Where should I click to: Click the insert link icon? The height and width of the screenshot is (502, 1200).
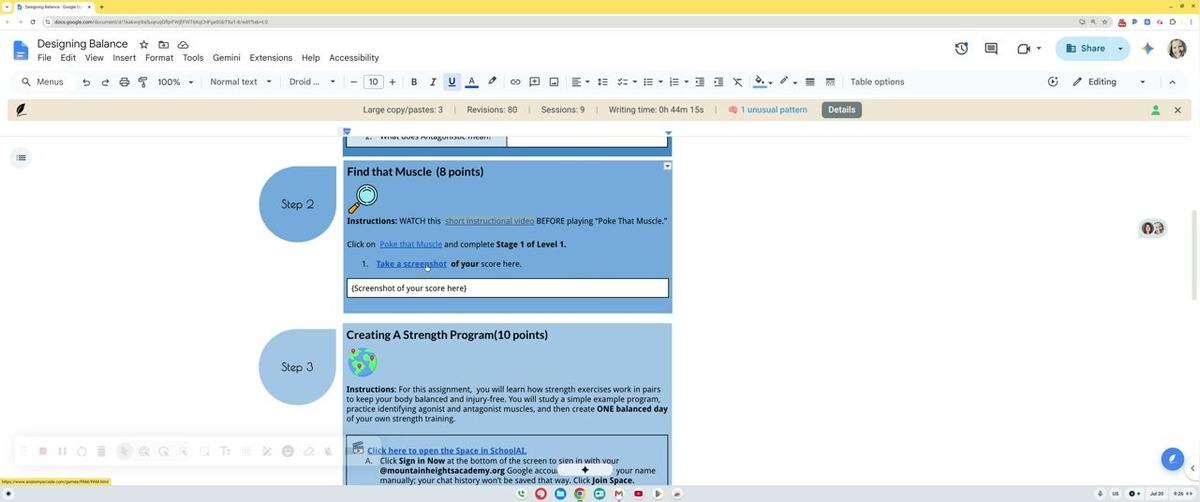click(x=515, y=82)
